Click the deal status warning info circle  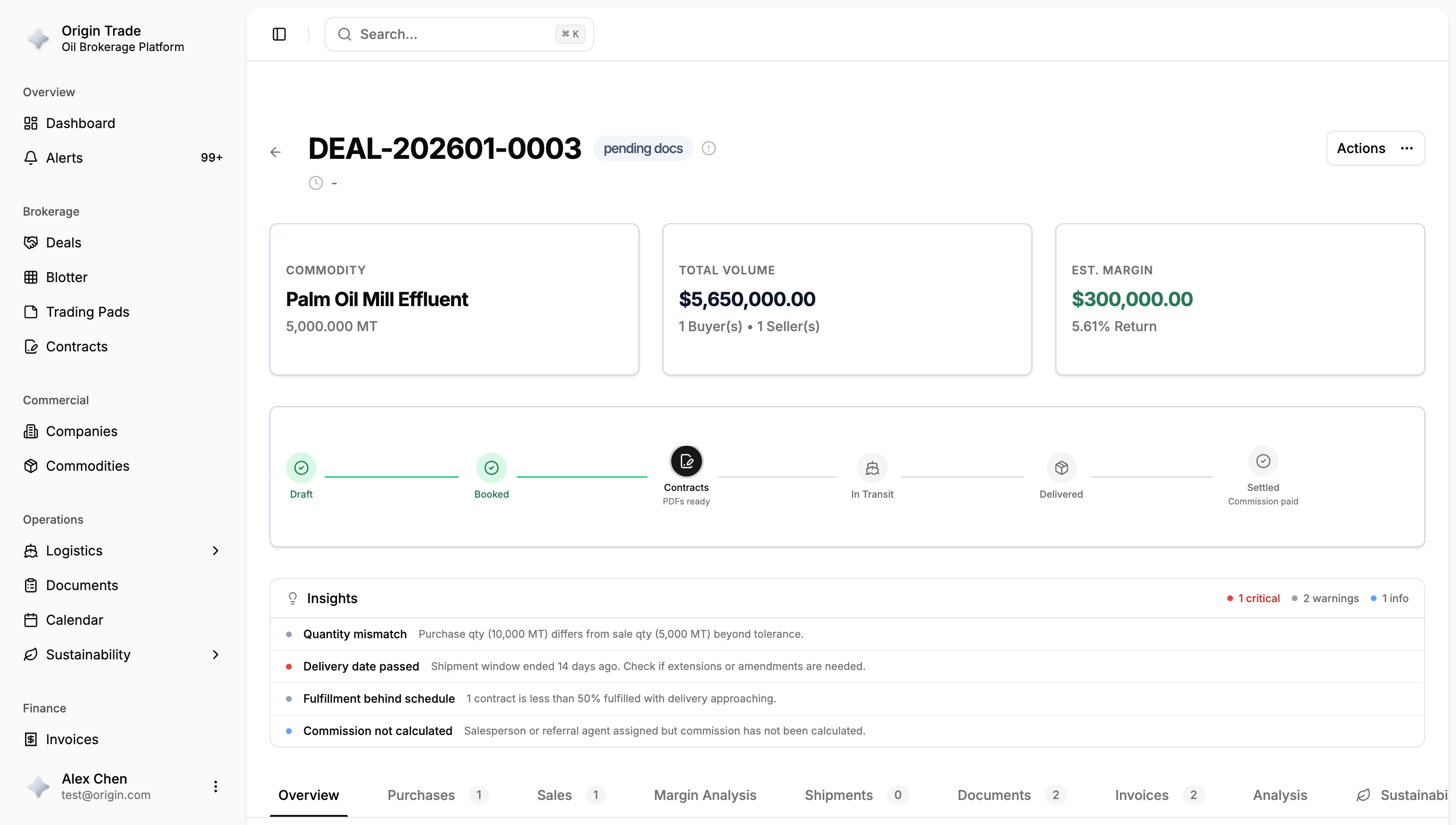click(x=708, y=148)
